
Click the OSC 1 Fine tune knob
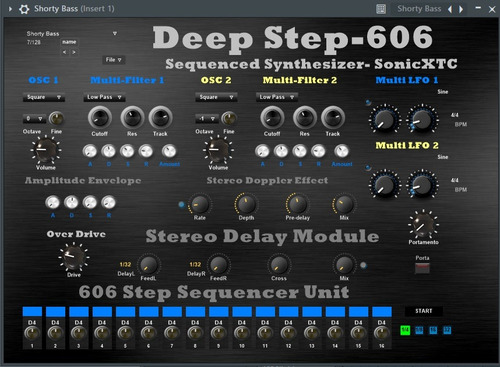tap(56, 118)
